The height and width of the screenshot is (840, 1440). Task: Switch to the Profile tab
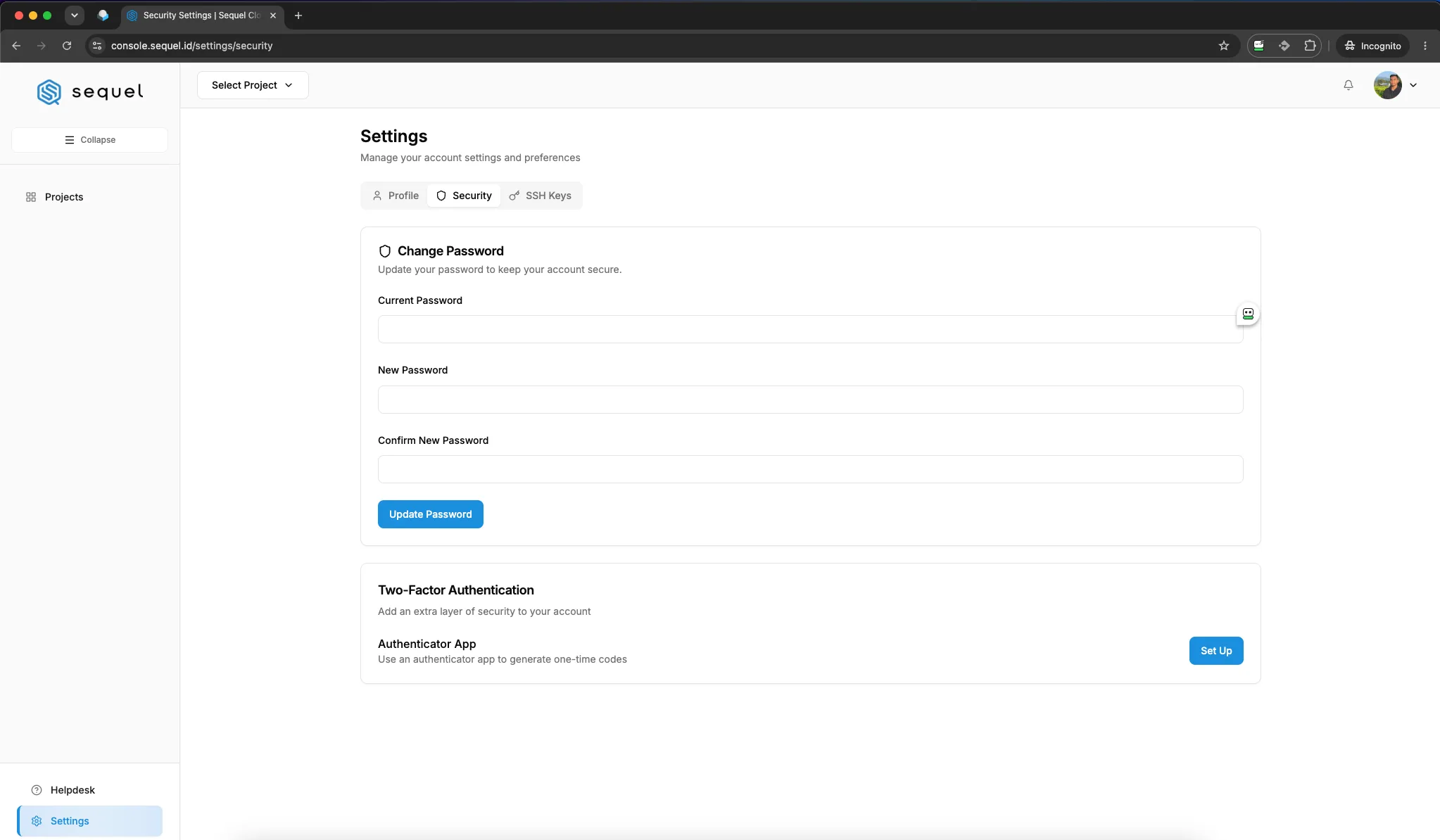point(396,196)
